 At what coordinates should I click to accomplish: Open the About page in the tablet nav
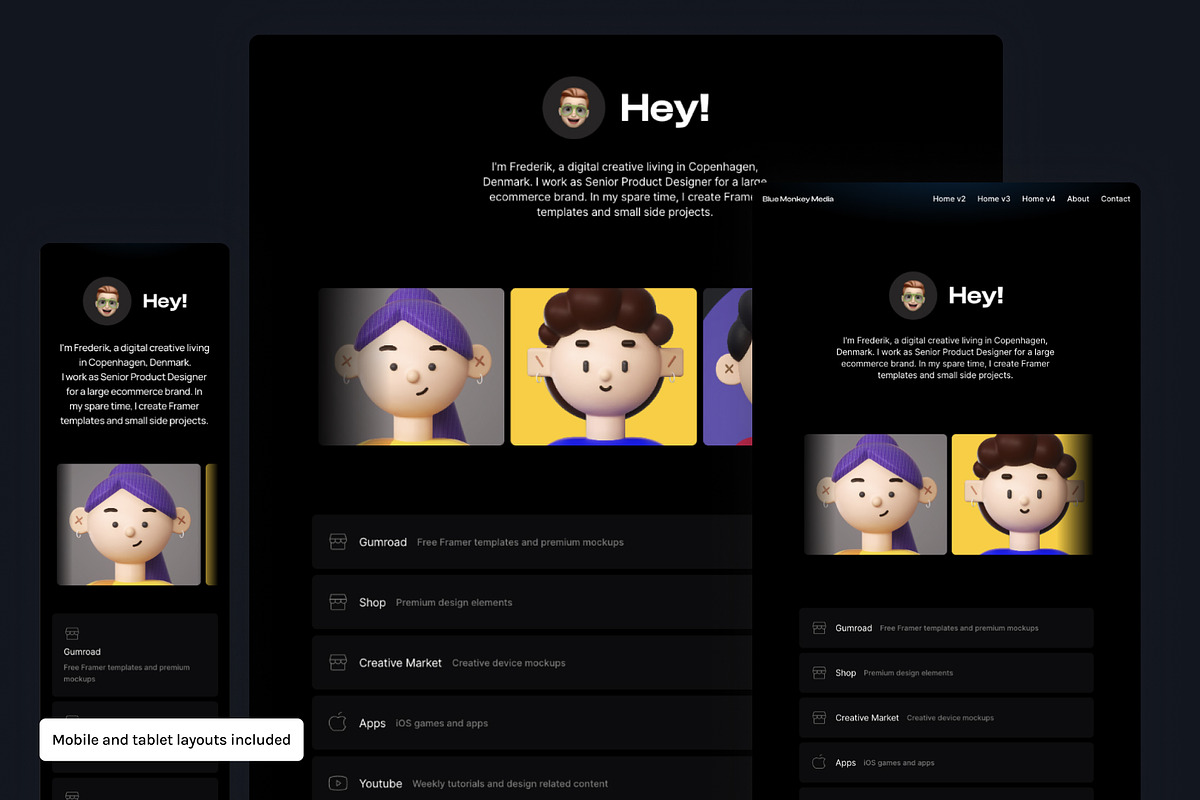(1078, 199)
